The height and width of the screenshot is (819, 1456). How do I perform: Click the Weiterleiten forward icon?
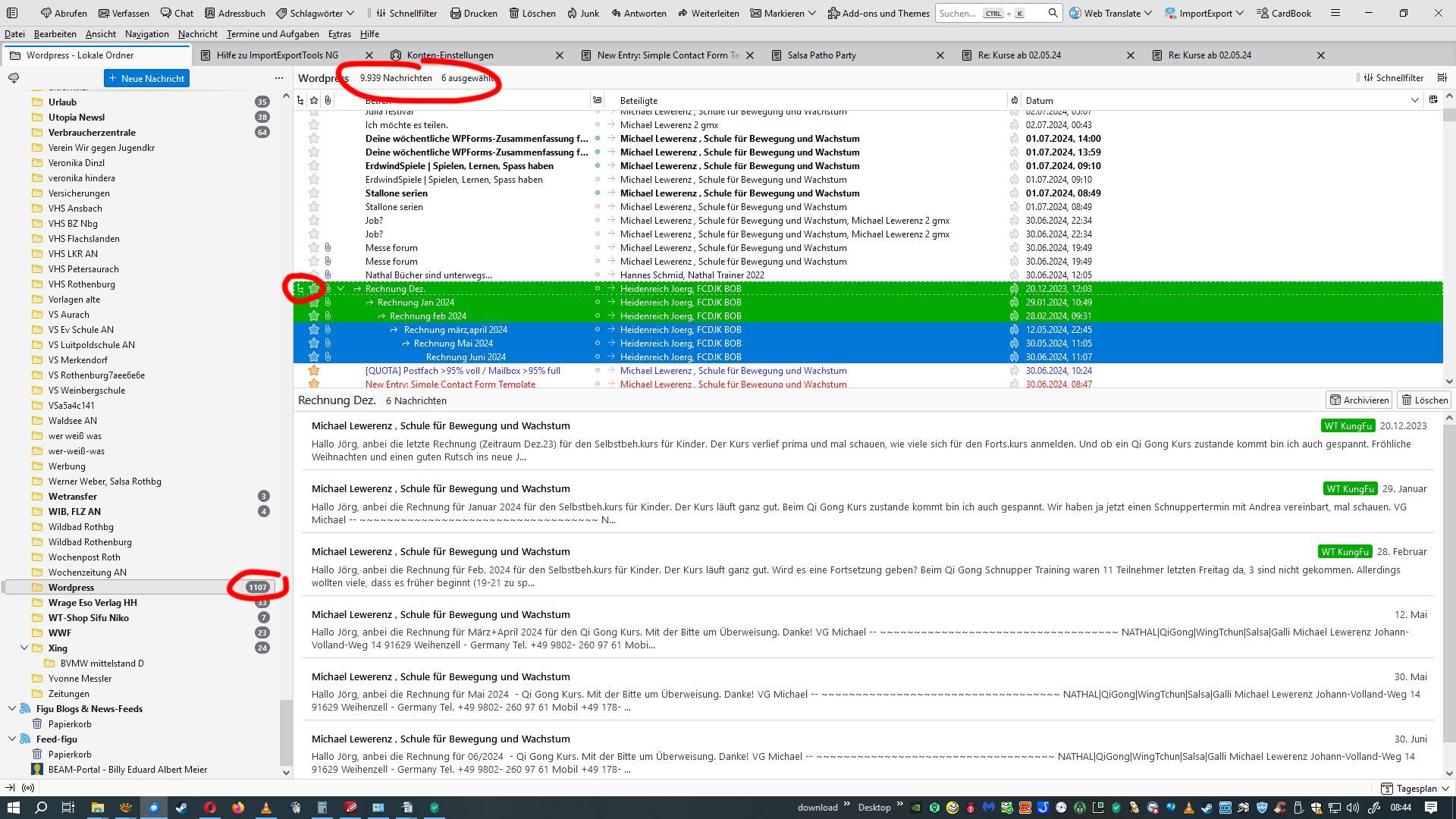click(x=682, y=13)
